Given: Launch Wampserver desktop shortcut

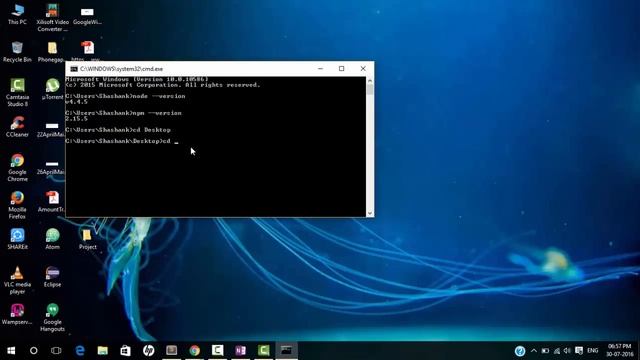Looking at the screenshot, I should [x=17, y=314].
